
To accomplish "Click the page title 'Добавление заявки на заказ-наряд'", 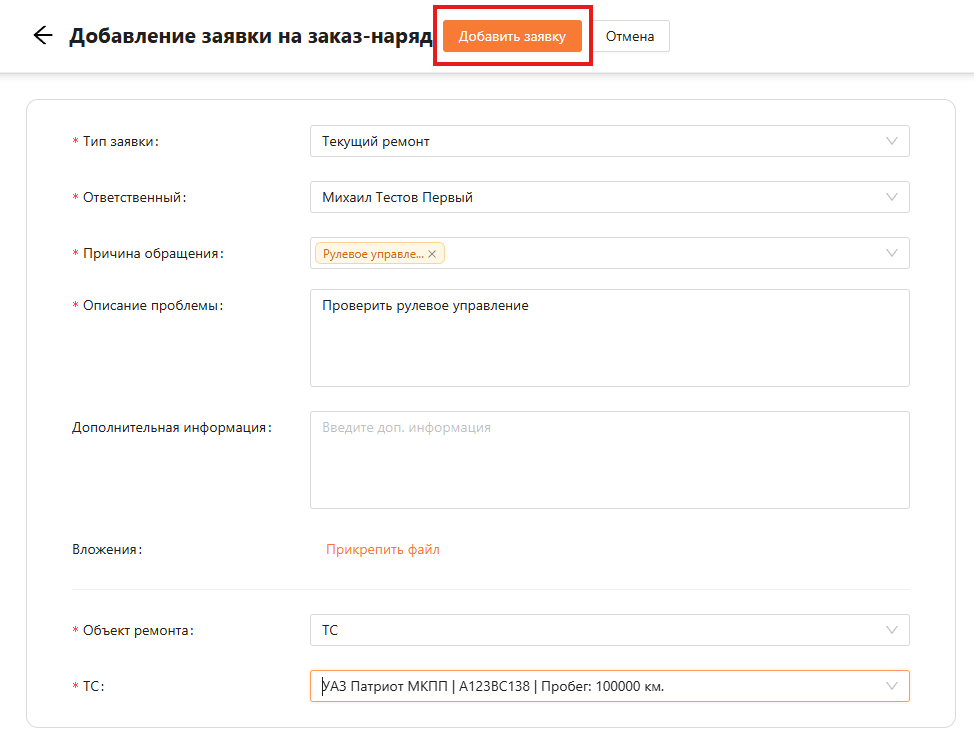I will coord(250,36).
